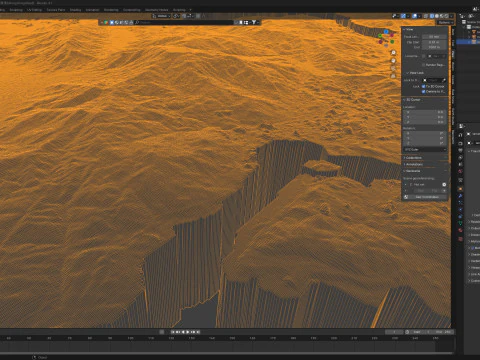Toggle camera view with camera gizmo icon

coord(393,68)
